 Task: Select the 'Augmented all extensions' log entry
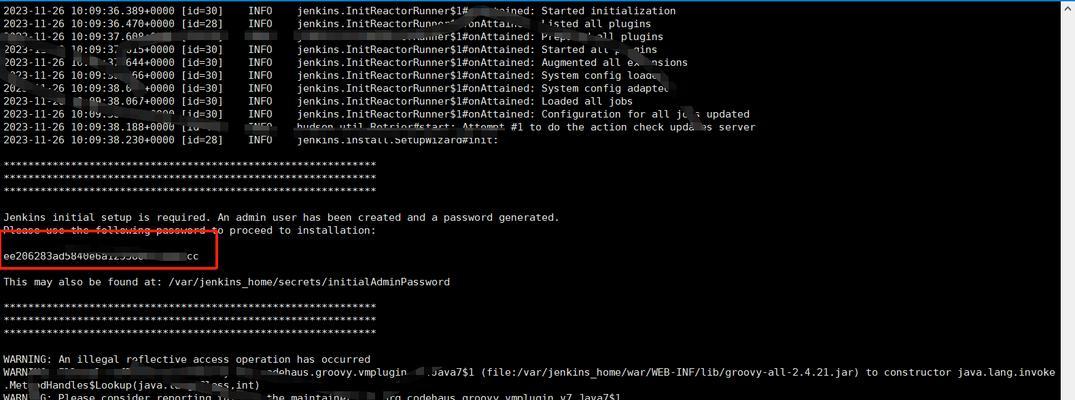coord(345,62)
